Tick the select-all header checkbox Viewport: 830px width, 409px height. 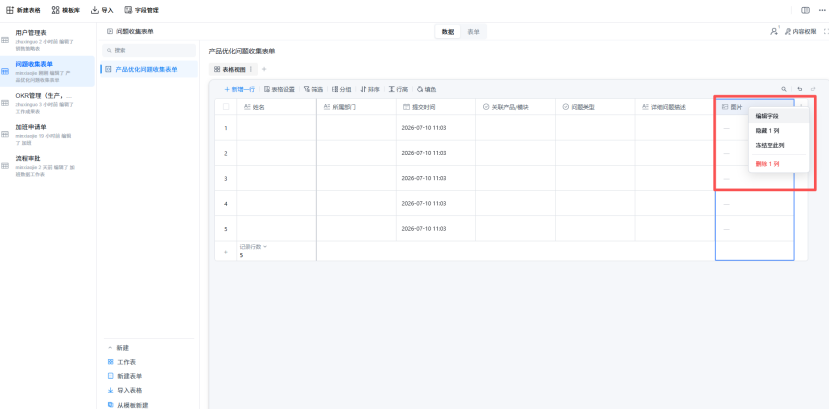click(x=226, y=106)
